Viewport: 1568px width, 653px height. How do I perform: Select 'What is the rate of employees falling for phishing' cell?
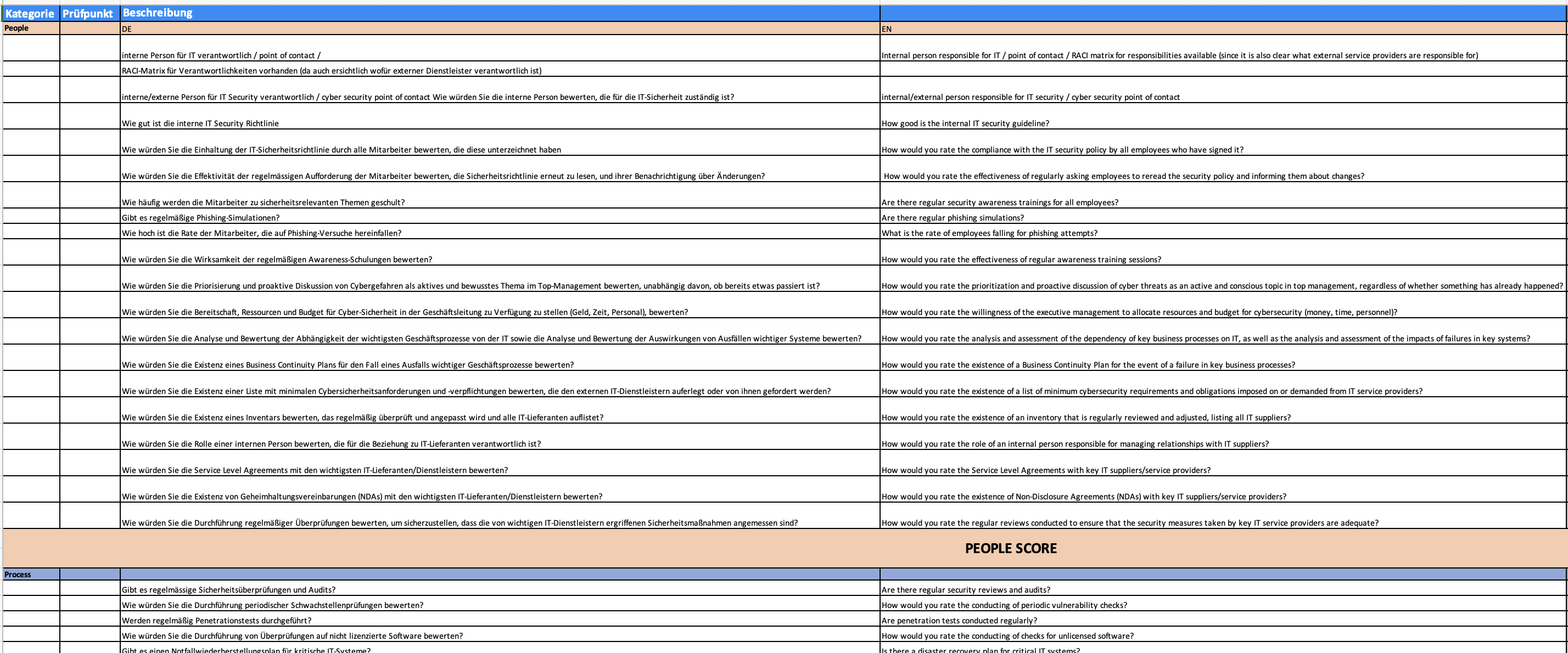point(989,233)
